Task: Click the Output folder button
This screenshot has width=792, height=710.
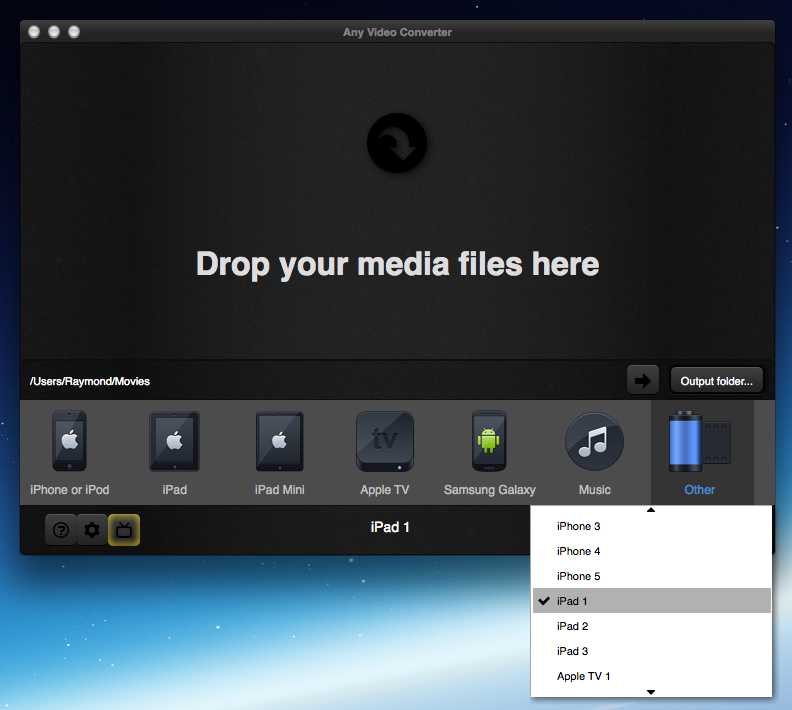Action: click(x=716, y=380)
